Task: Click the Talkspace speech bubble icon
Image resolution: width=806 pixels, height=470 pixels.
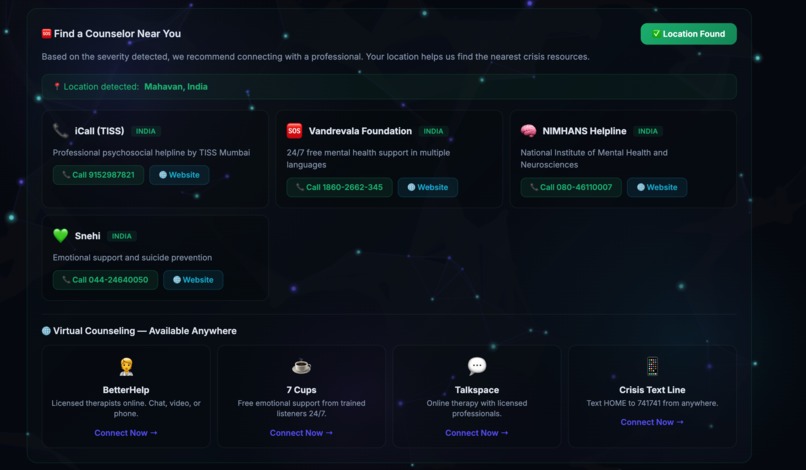Action: (x=477, y=366)
